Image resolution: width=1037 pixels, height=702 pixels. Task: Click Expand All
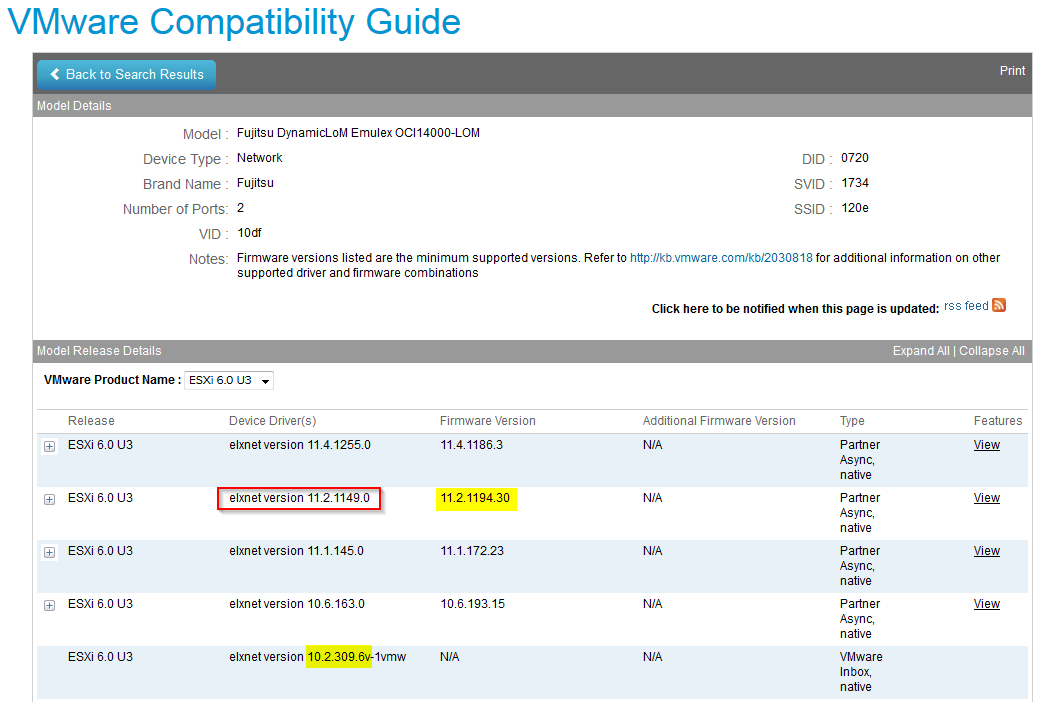pyautogui.click(x=921, y=351)
